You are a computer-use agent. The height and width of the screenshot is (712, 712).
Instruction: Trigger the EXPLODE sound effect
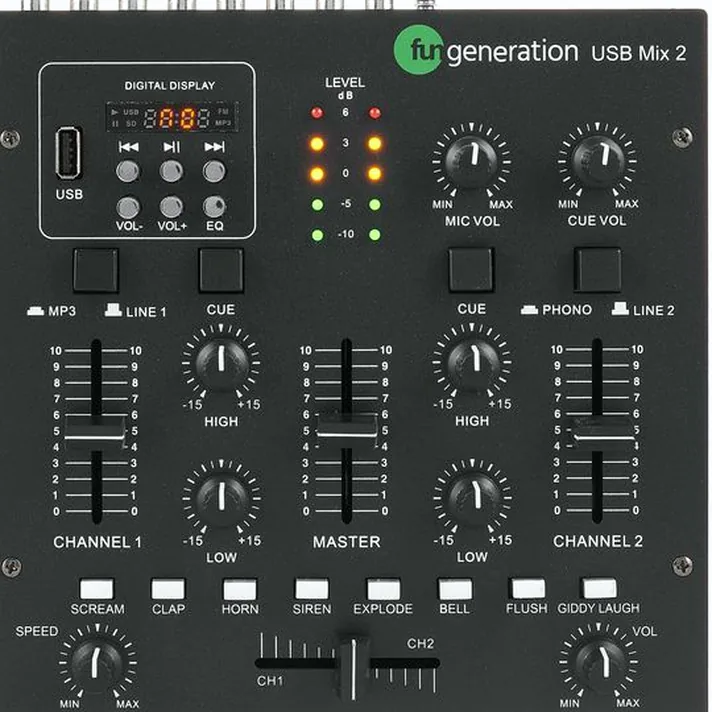pyautogui.click(x=383, y=589)
